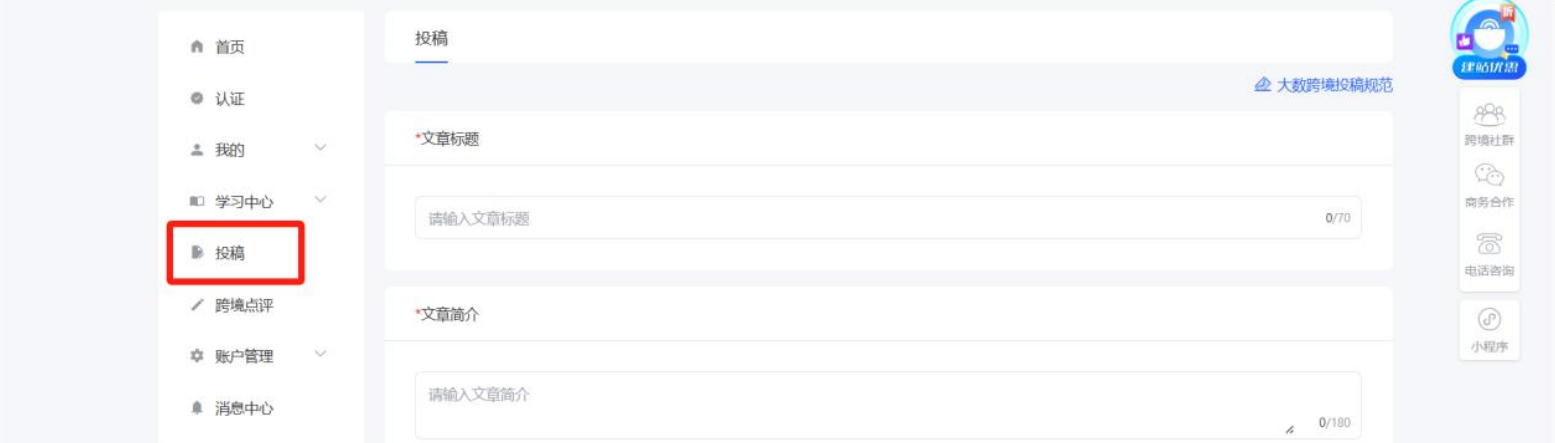Click the bell icon beside 消息中心
The width and height of the screenshot is (1555, 443).
coord(196,408)
